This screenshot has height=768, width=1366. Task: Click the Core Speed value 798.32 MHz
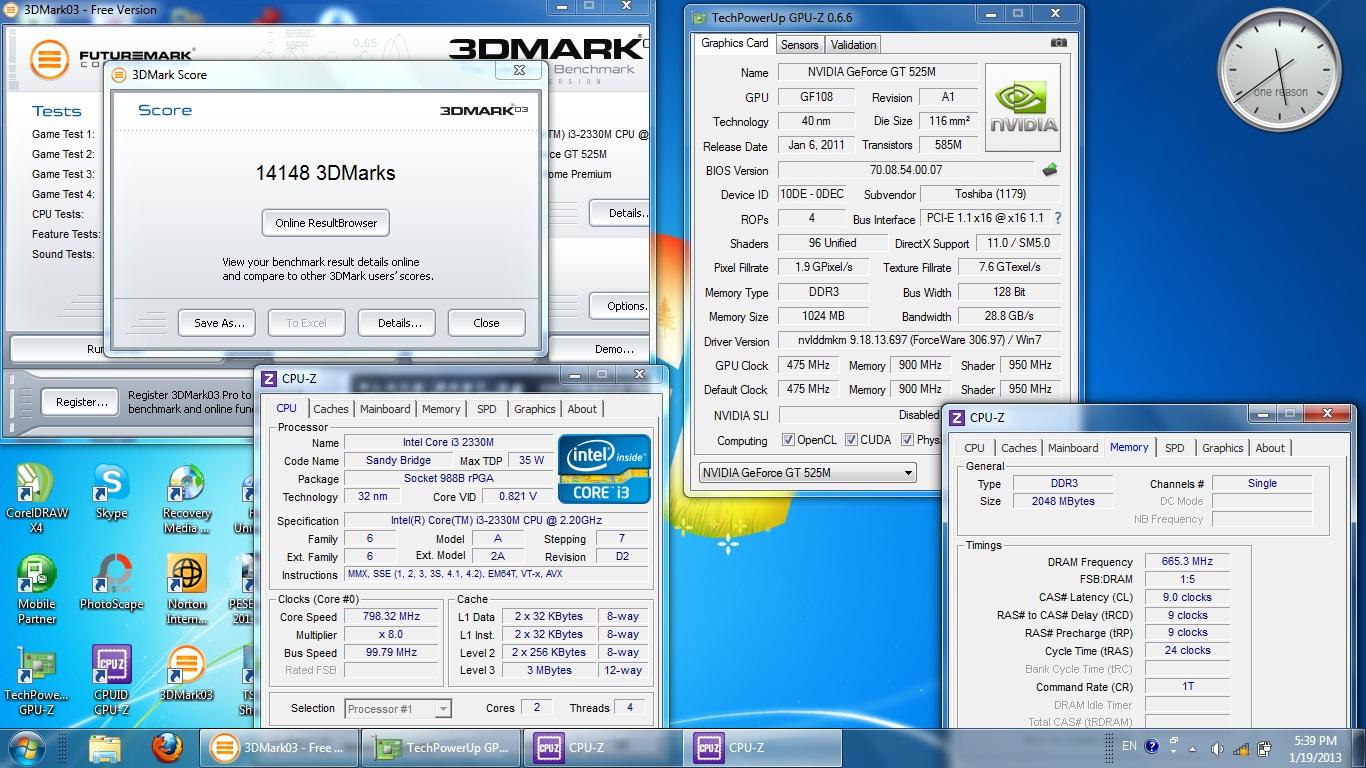pyautogui.click(x=391, y=617)
